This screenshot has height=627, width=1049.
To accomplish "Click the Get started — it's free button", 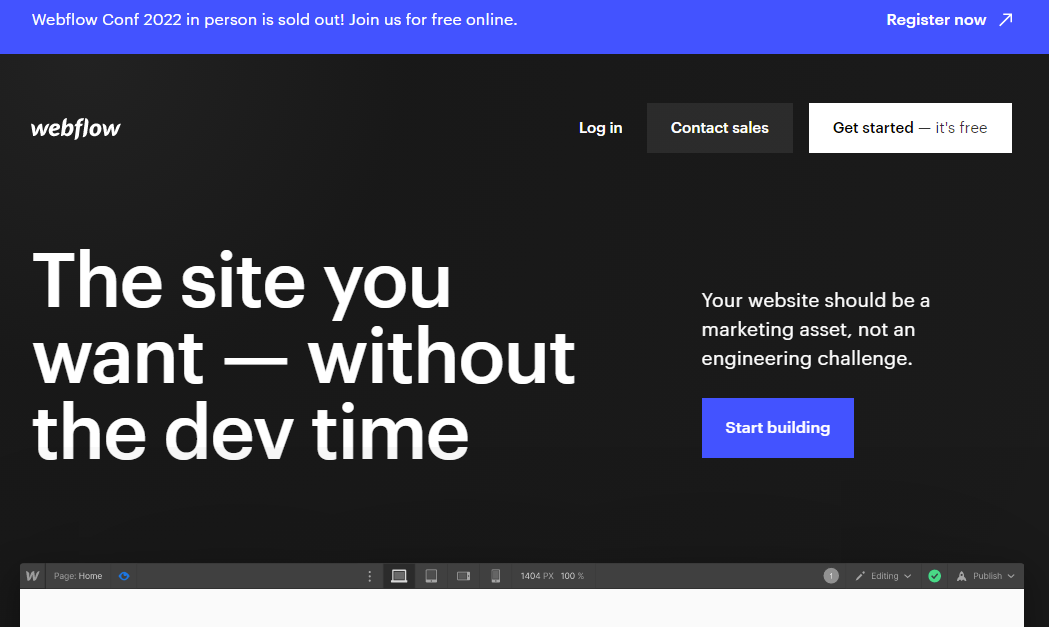I will 910,128.
